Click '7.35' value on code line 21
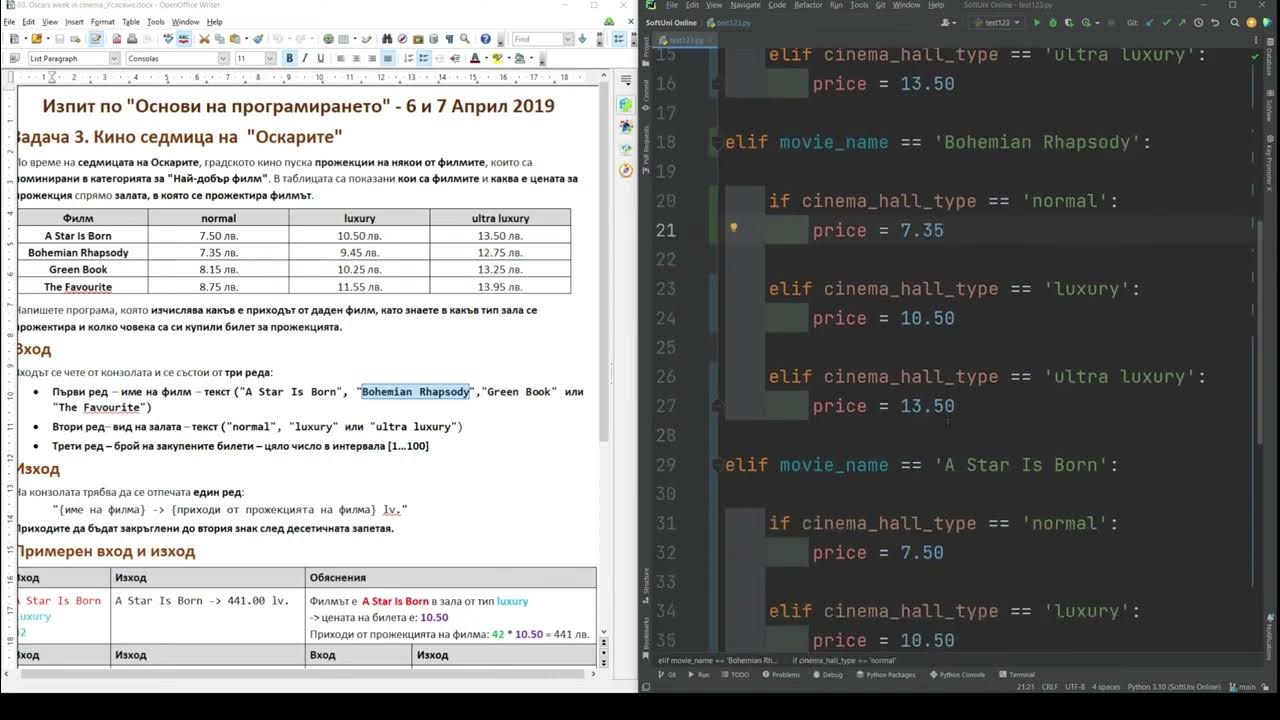The width and height of the screenshot is (1280, 720). point(921,230)
